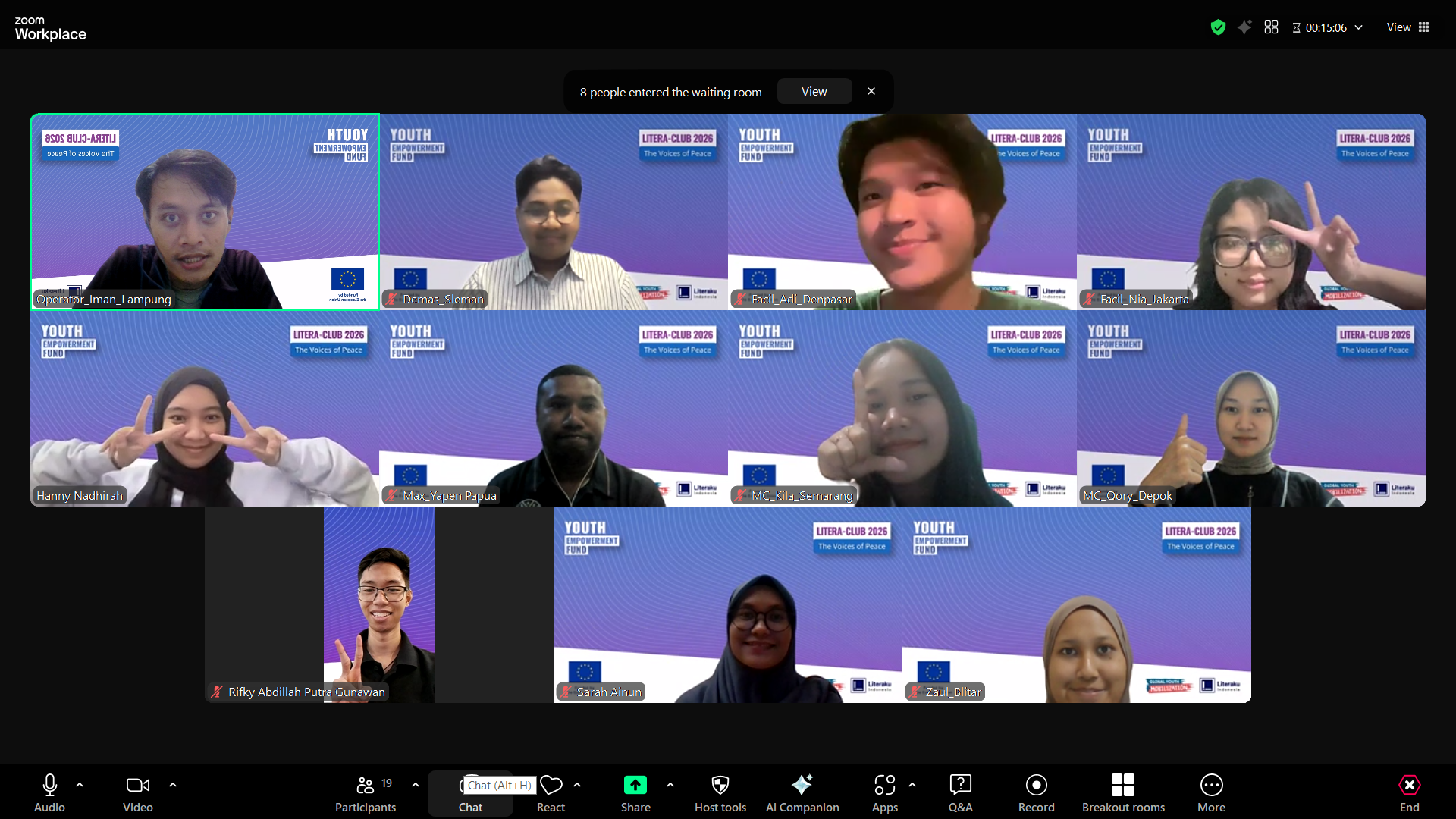Launch AI Companion sparkle icon
This screenshot has height=819, width=1456.
802,785
